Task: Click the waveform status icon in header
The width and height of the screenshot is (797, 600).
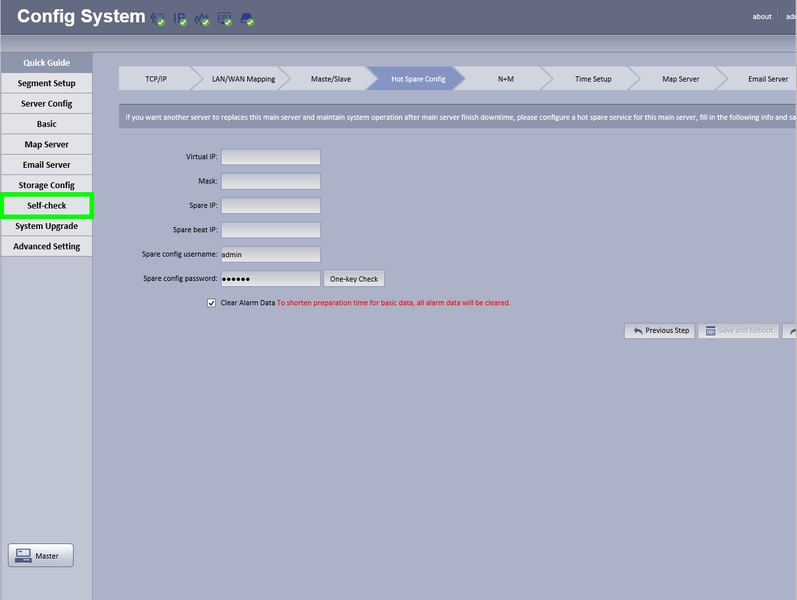Action: (202, 19)
